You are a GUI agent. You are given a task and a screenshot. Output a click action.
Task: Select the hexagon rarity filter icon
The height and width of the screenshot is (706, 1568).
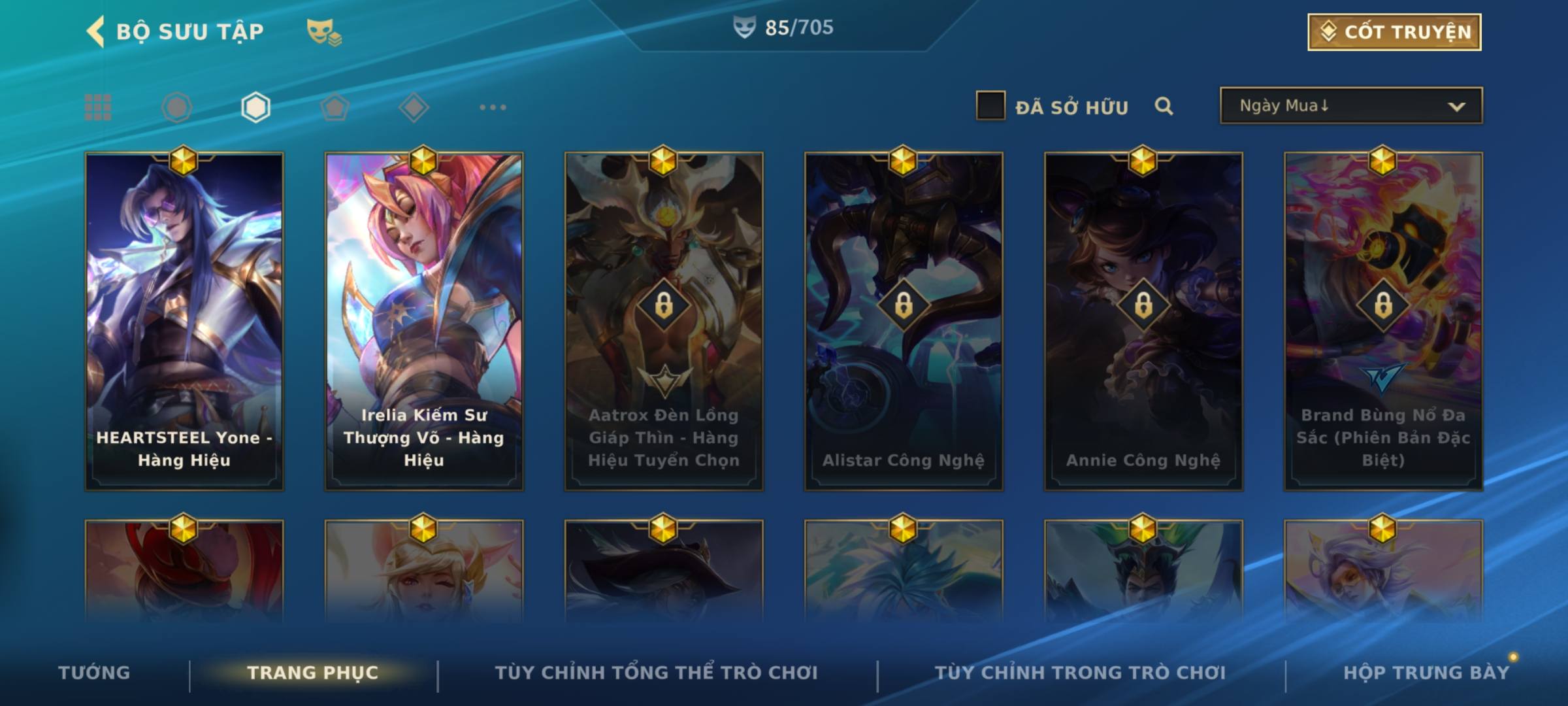coord(255,107)
